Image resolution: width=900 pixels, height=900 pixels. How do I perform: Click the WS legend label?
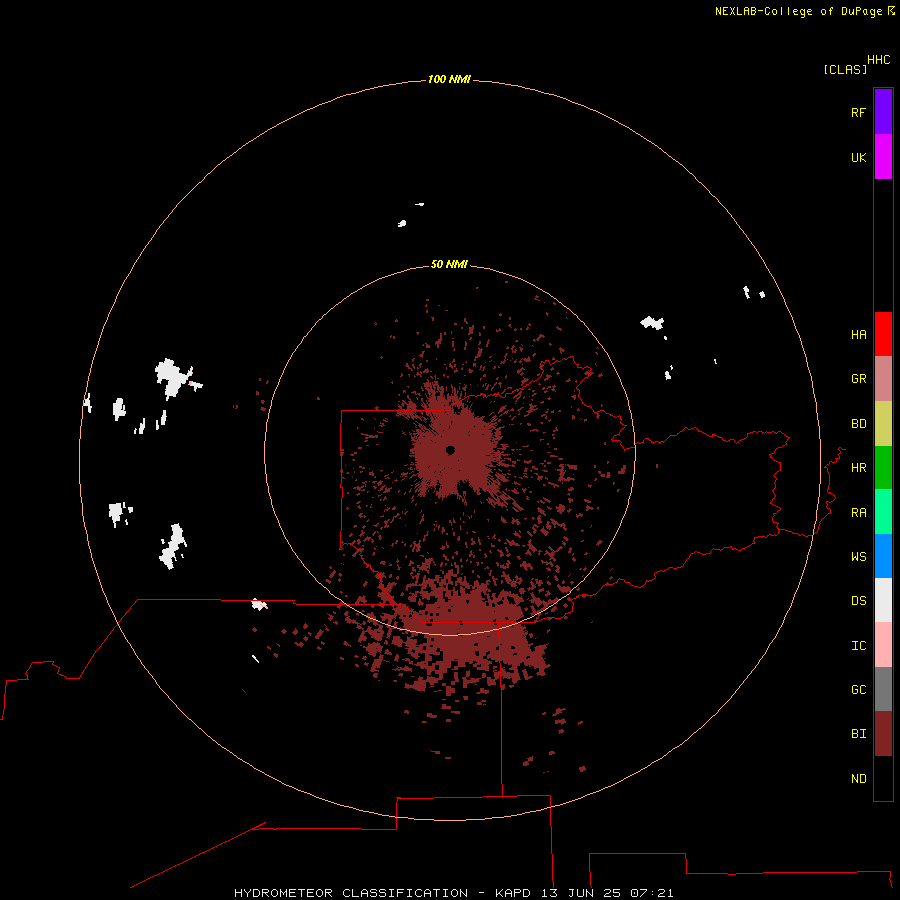pyautogui.click(x=858, y=557)
